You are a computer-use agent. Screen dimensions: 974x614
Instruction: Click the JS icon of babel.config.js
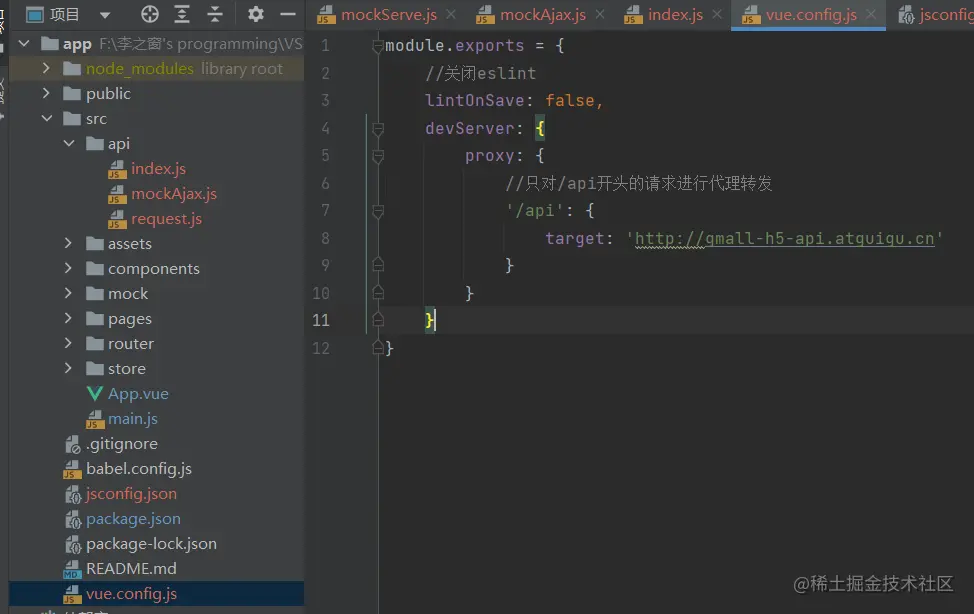click(72, 469)
